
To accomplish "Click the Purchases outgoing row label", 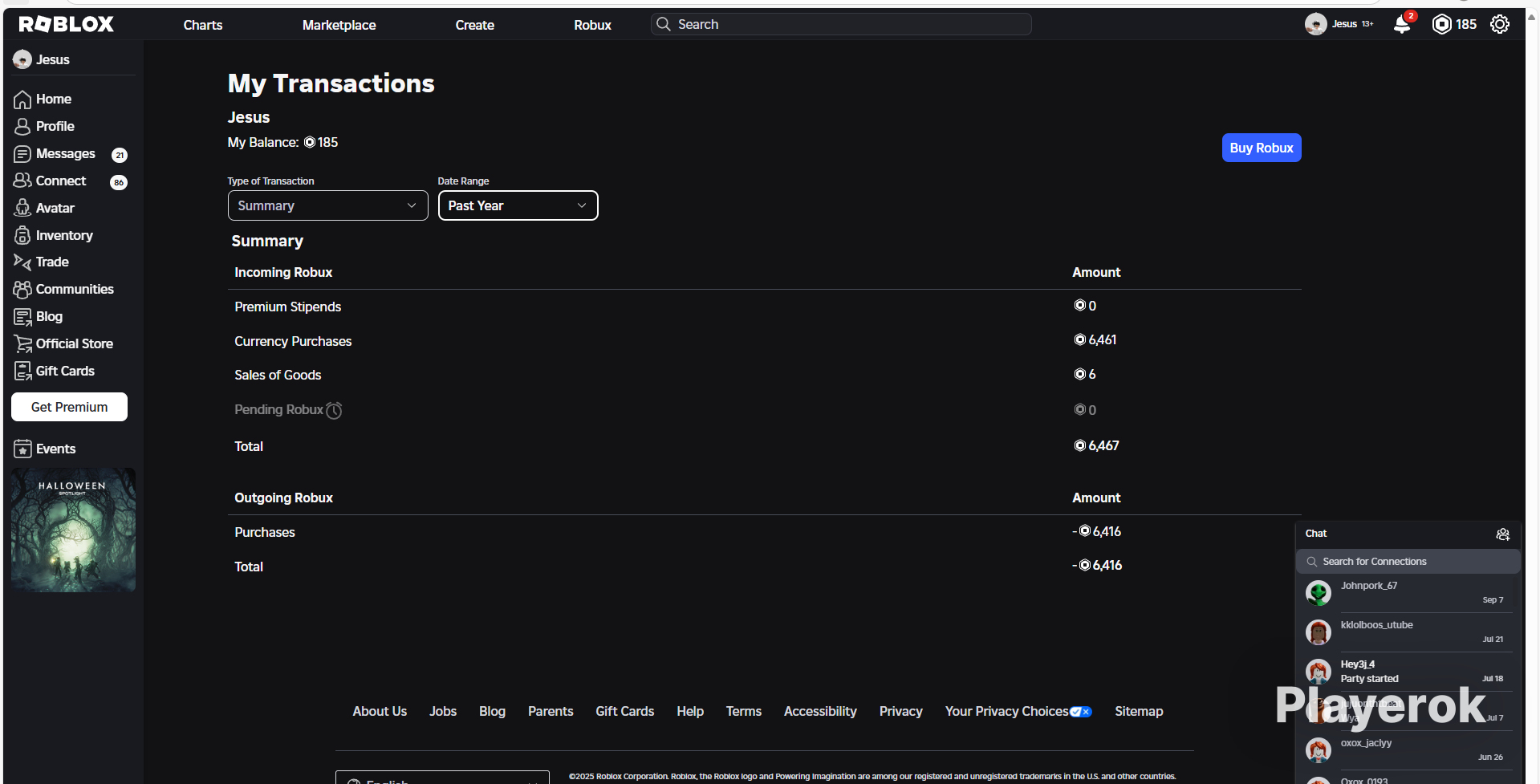I will point(265,532).
